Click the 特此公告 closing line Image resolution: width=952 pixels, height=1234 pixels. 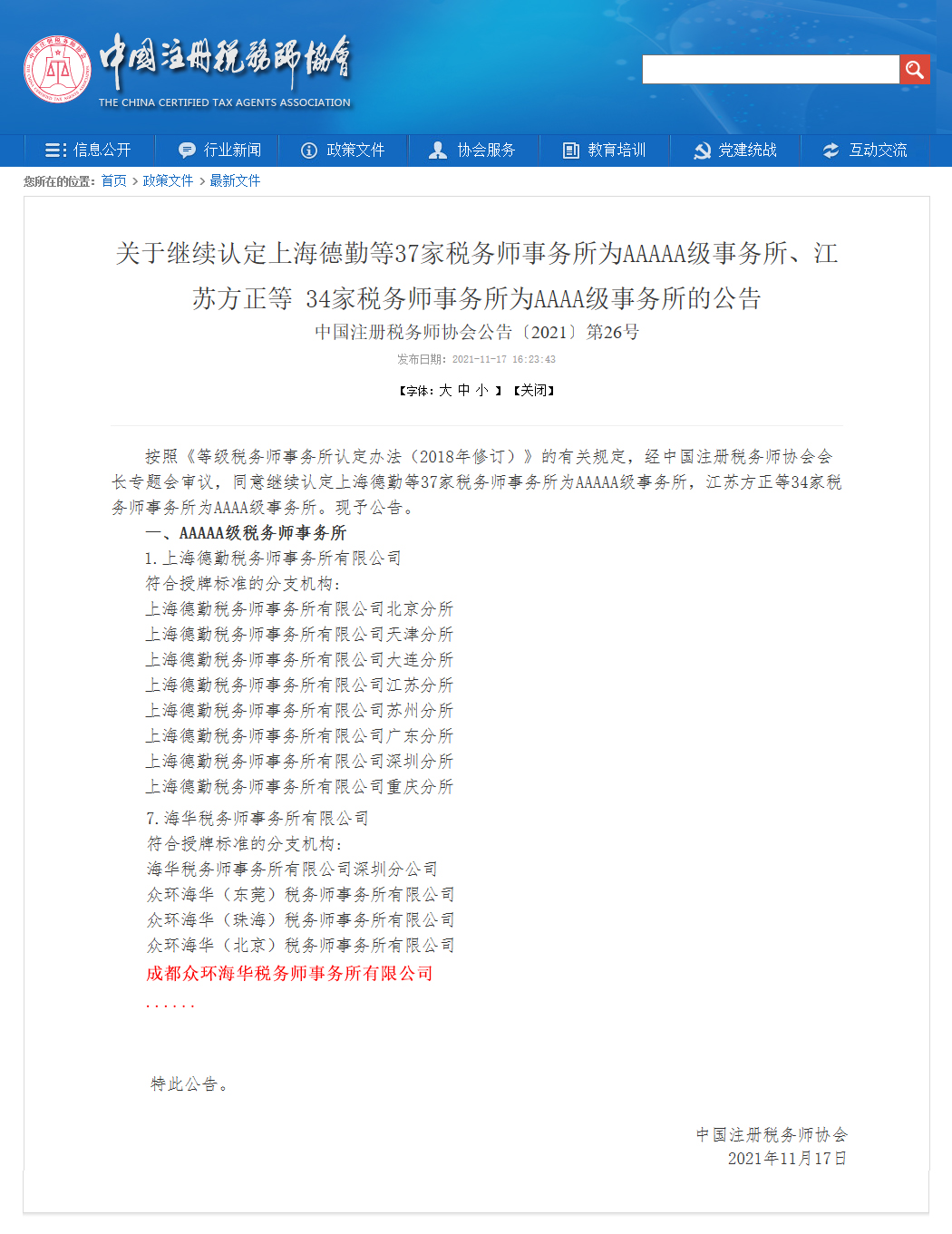pos(189,1084)
